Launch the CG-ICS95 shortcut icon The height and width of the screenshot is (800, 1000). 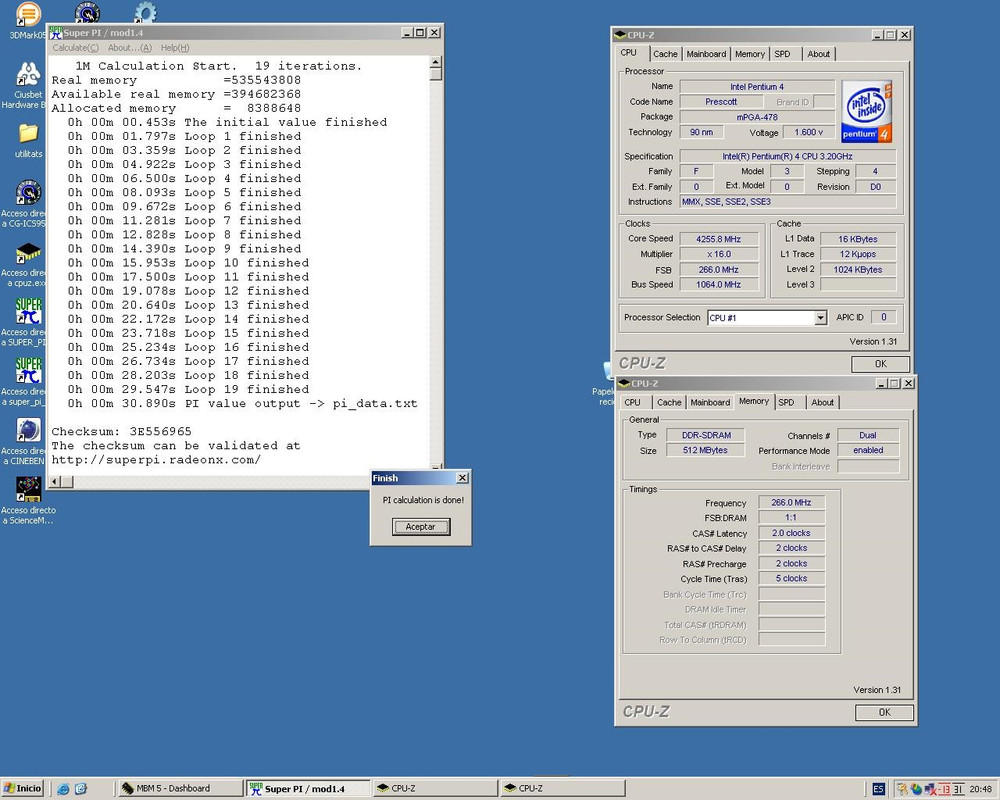(x=28, y=193)
